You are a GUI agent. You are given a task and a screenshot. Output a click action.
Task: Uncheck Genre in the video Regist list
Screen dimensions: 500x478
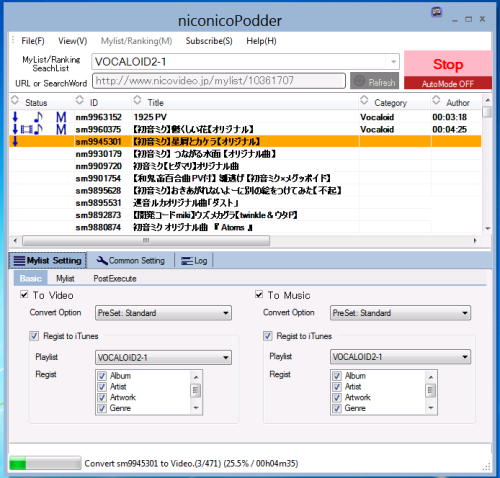tap(102, 408)
